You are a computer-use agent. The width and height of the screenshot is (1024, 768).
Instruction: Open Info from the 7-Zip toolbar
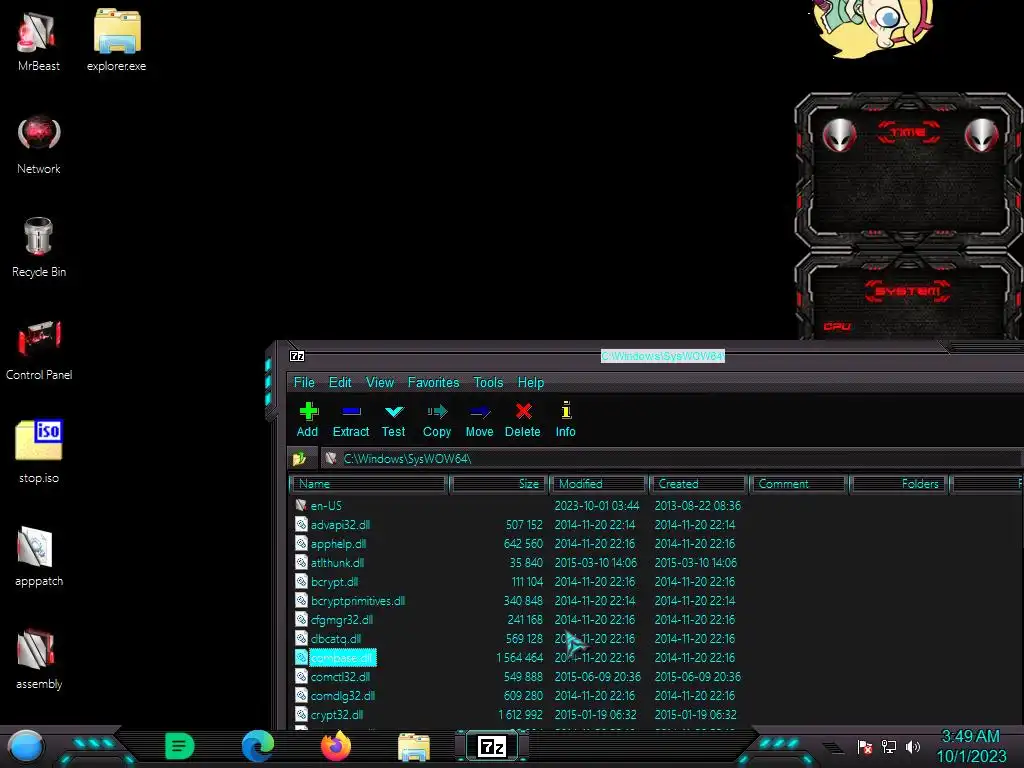(x=566, y=419)
